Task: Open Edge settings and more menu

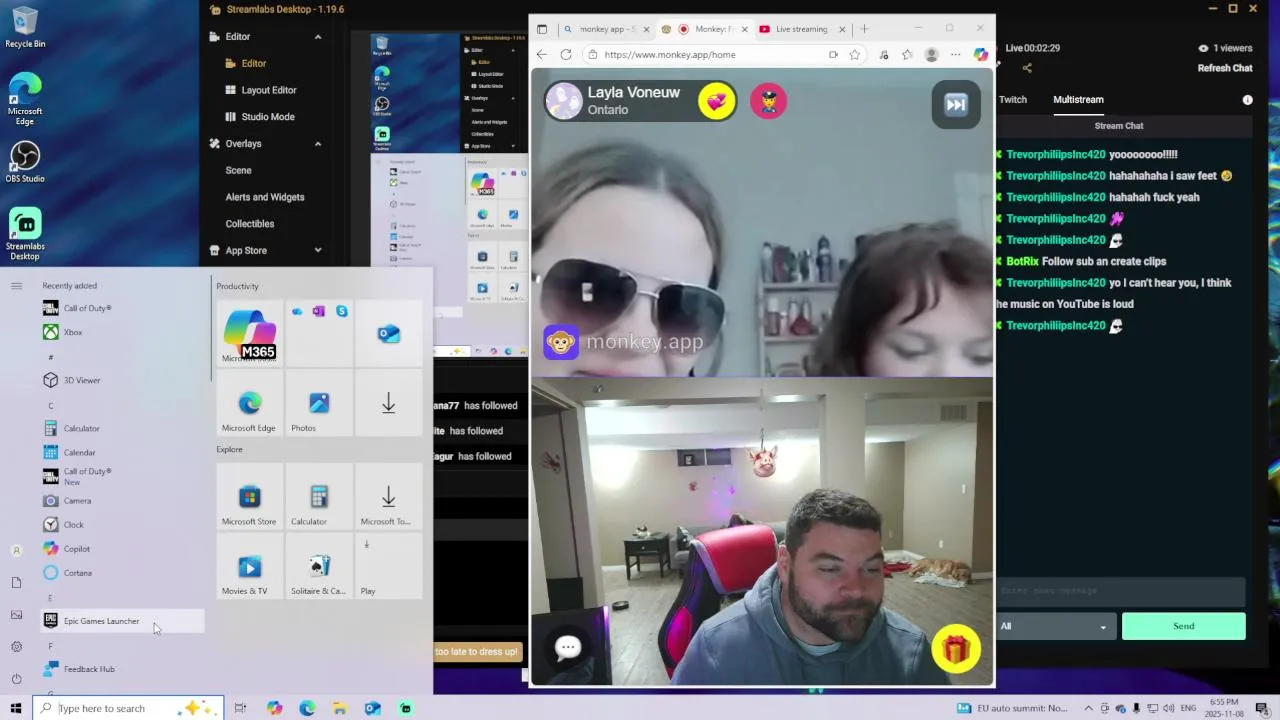Action: tap(956, 55)
